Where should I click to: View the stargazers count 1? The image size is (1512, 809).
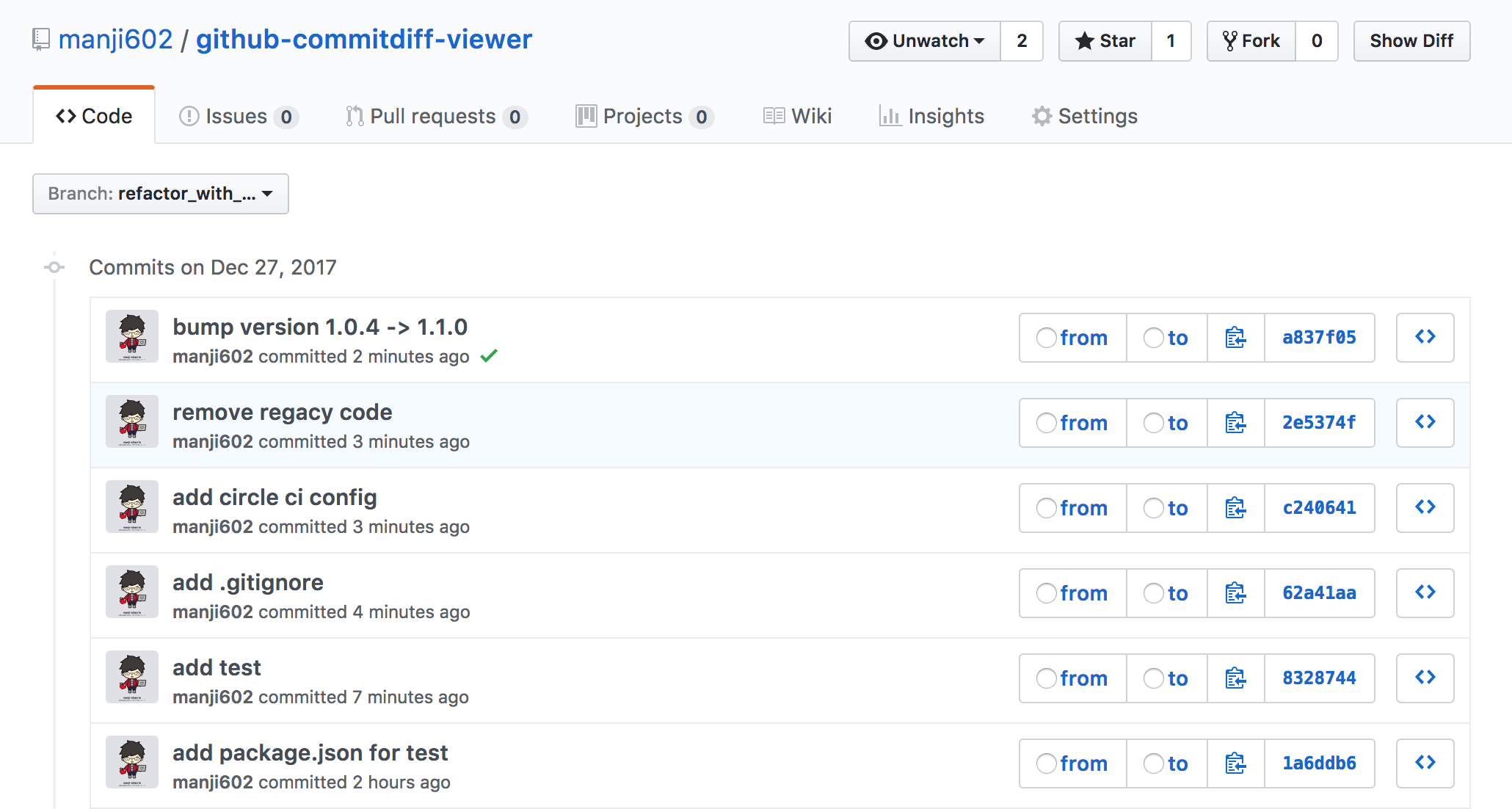click(1171, 41)
